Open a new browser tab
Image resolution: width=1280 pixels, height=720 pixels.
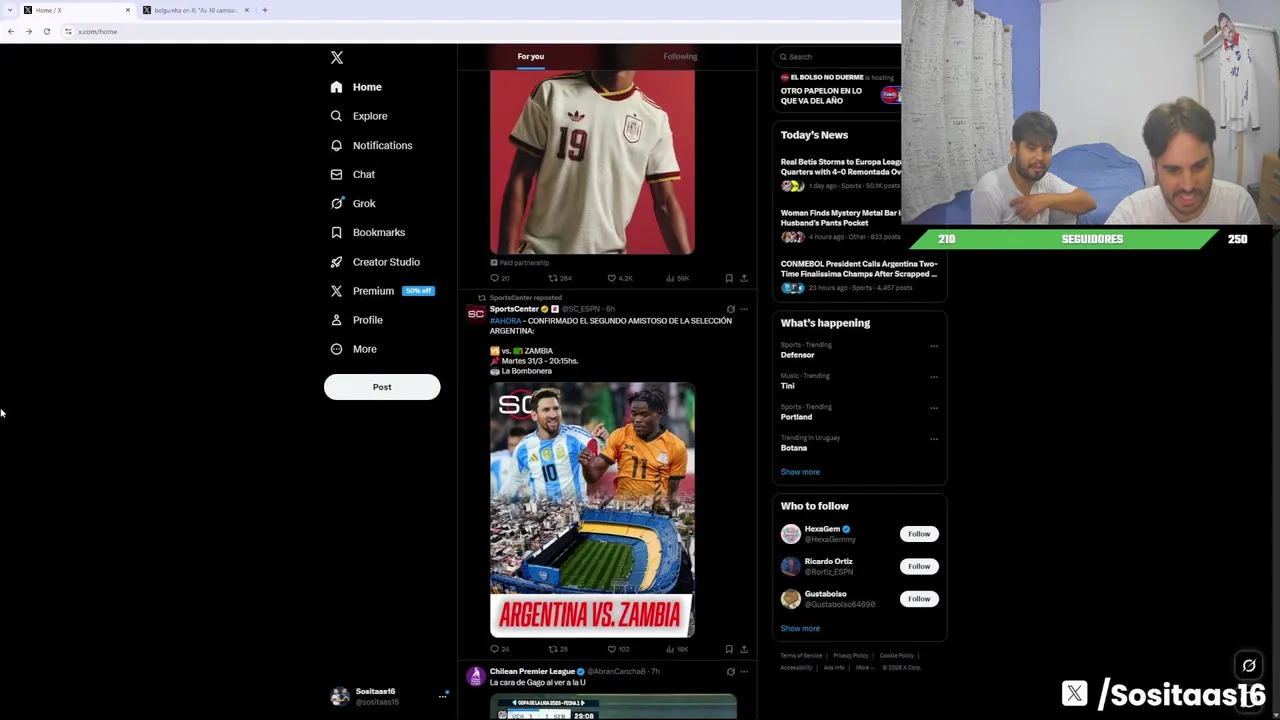pos(265,10)
